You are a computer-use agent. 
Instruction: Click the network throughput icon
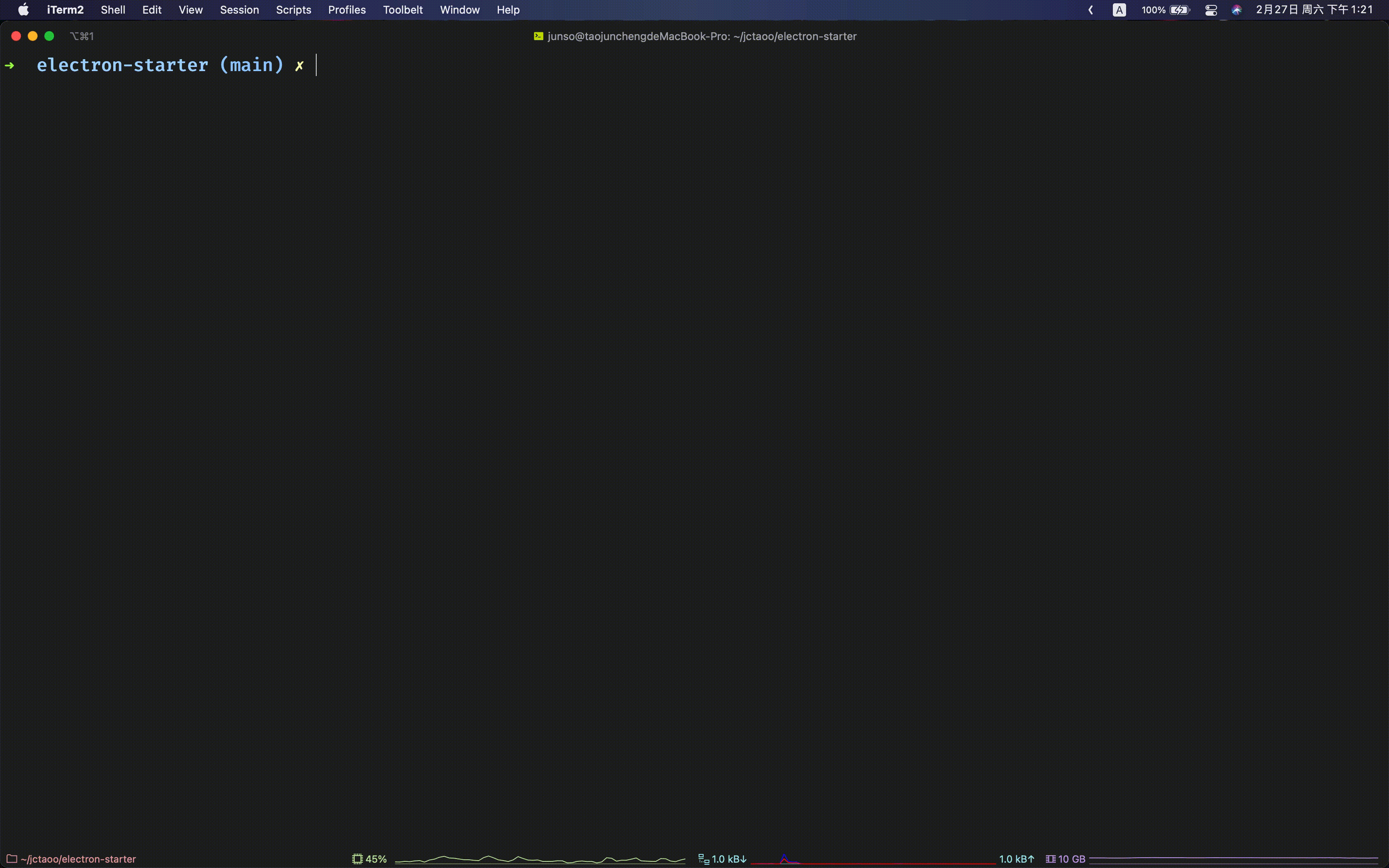(703, 859)
